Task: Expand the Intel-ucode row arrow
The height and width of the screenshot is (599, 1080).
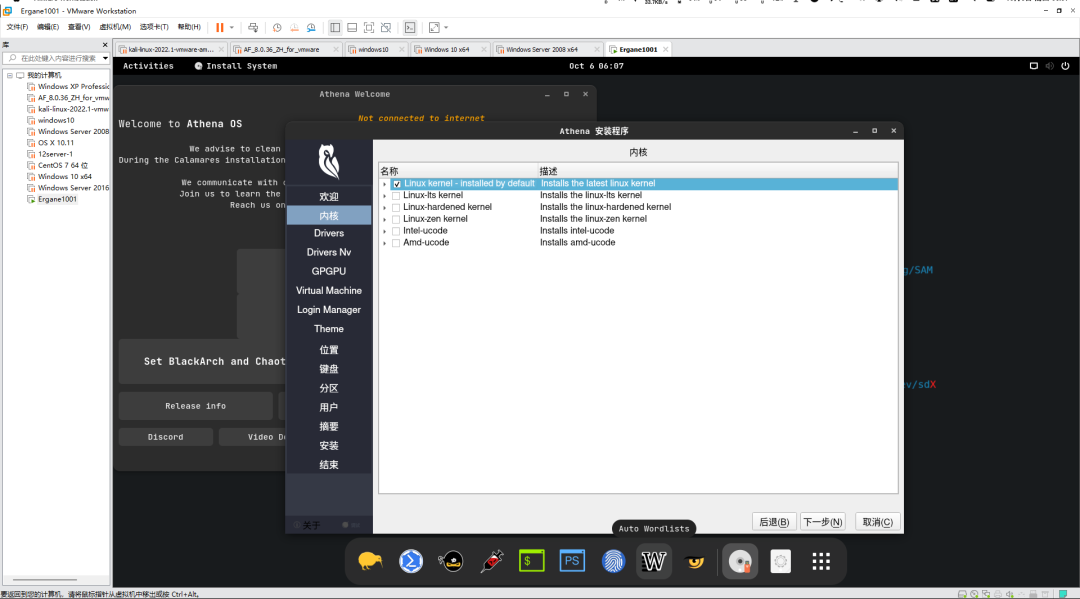Action: 385,231
